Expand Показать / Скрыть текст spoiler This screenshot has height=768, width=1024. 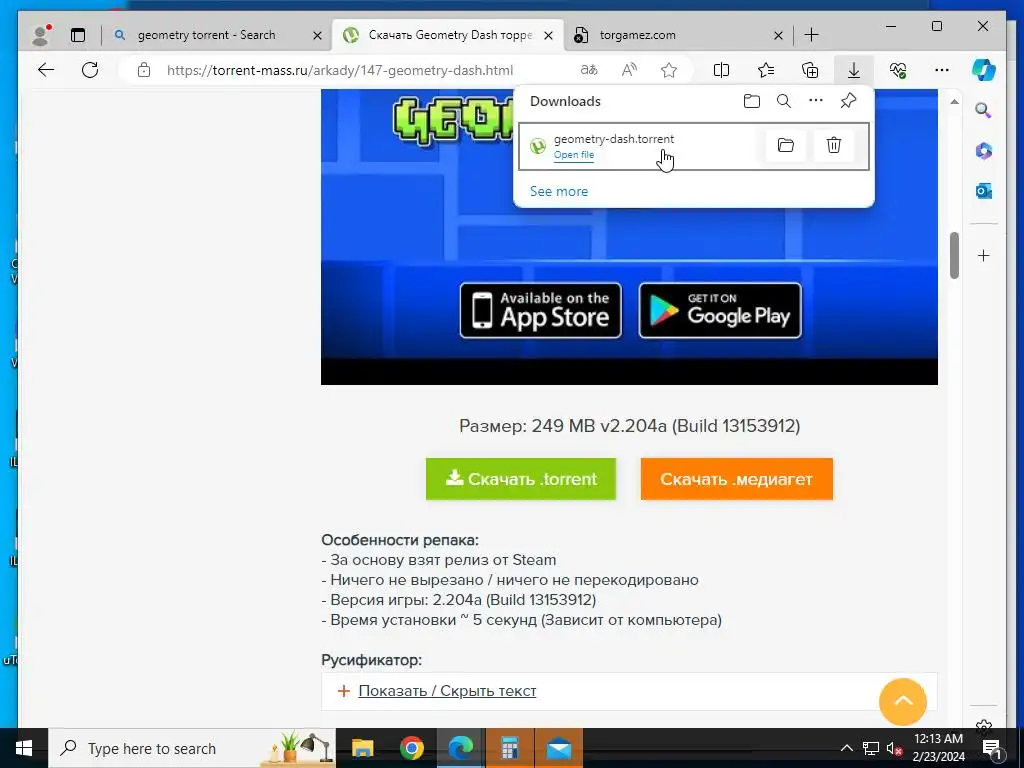point(447,691)
